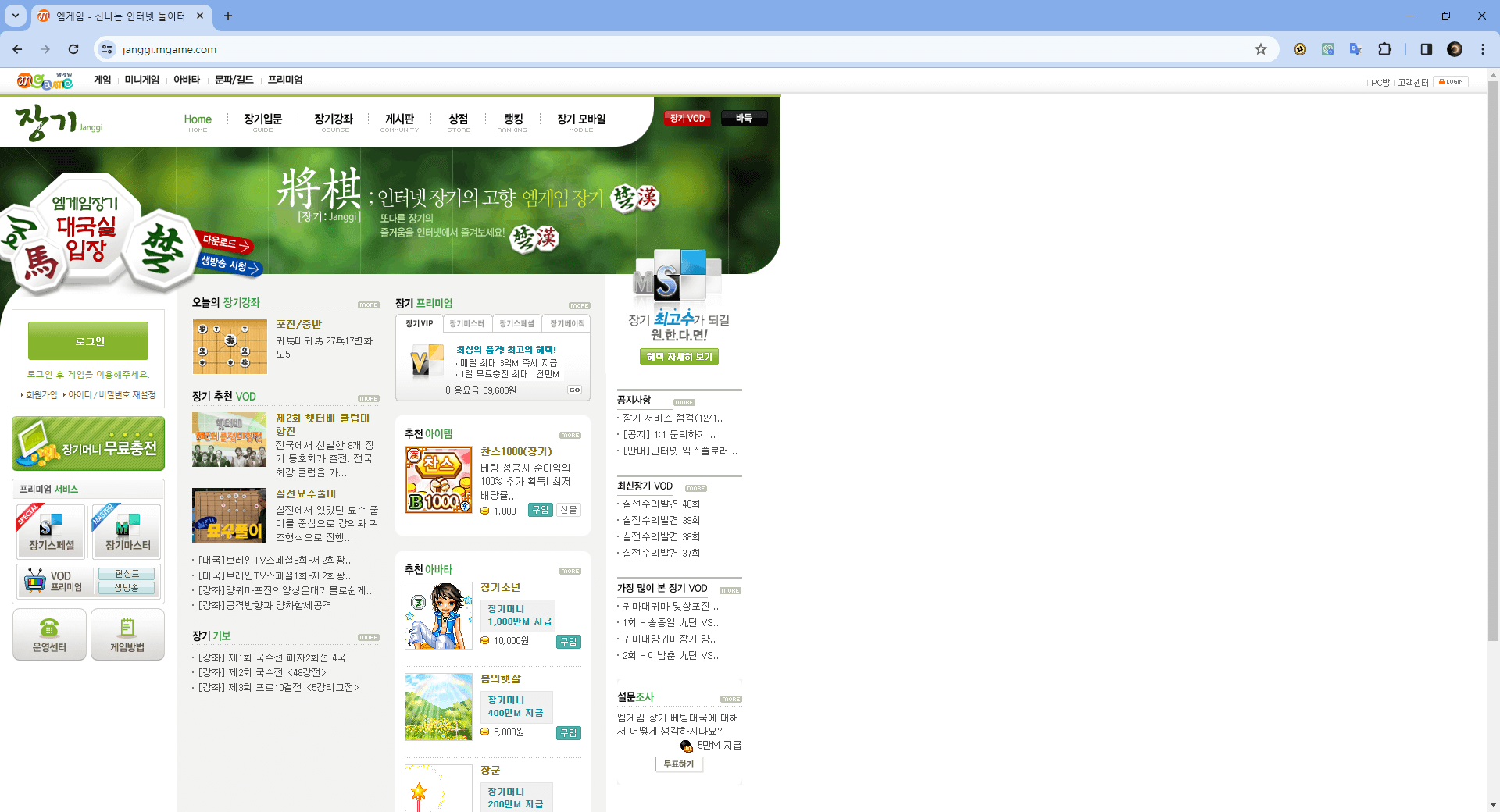View site information icon in address bar

click(108, 49)
